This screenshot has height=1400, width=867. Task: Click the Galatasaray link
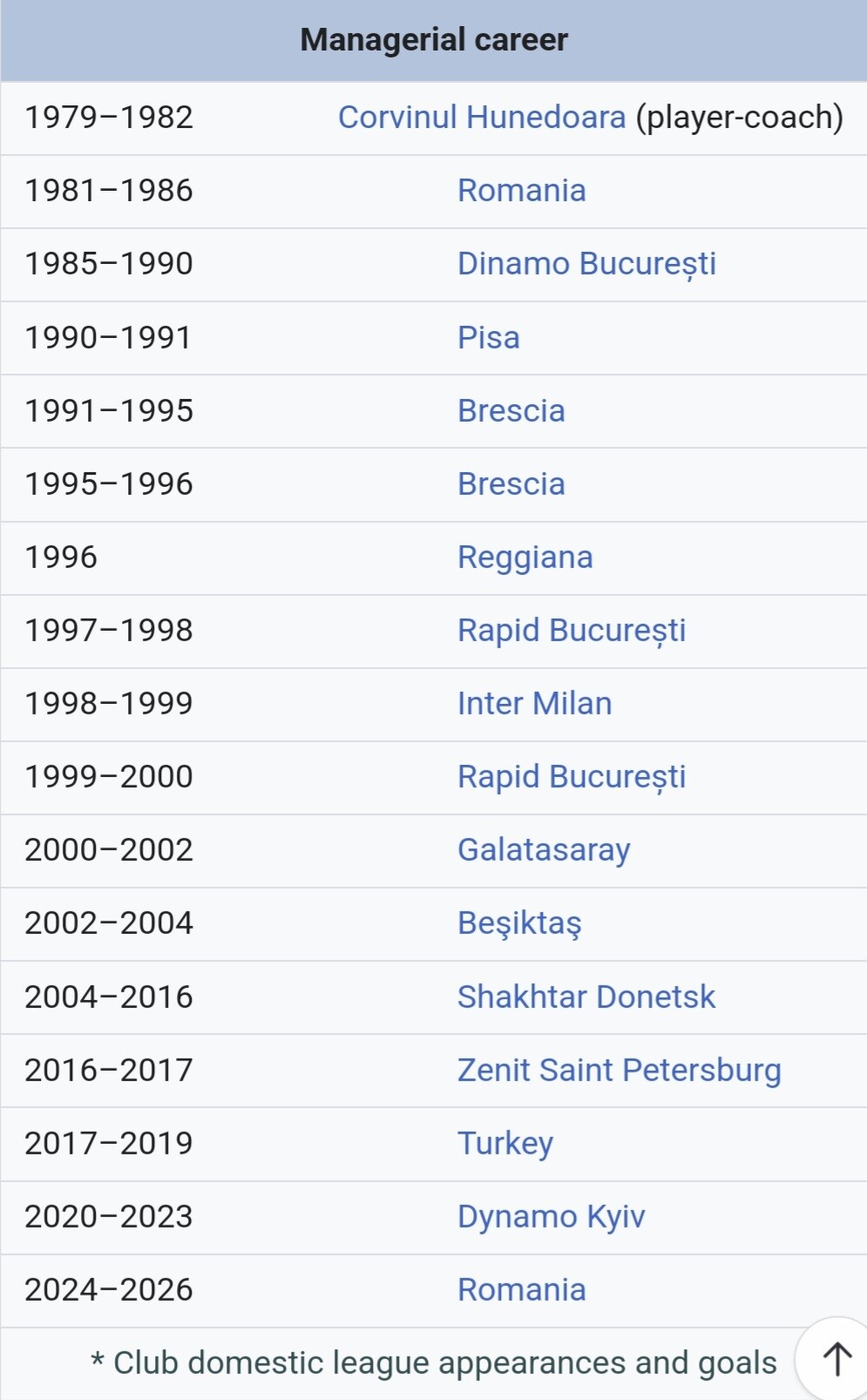click(544, 850)
